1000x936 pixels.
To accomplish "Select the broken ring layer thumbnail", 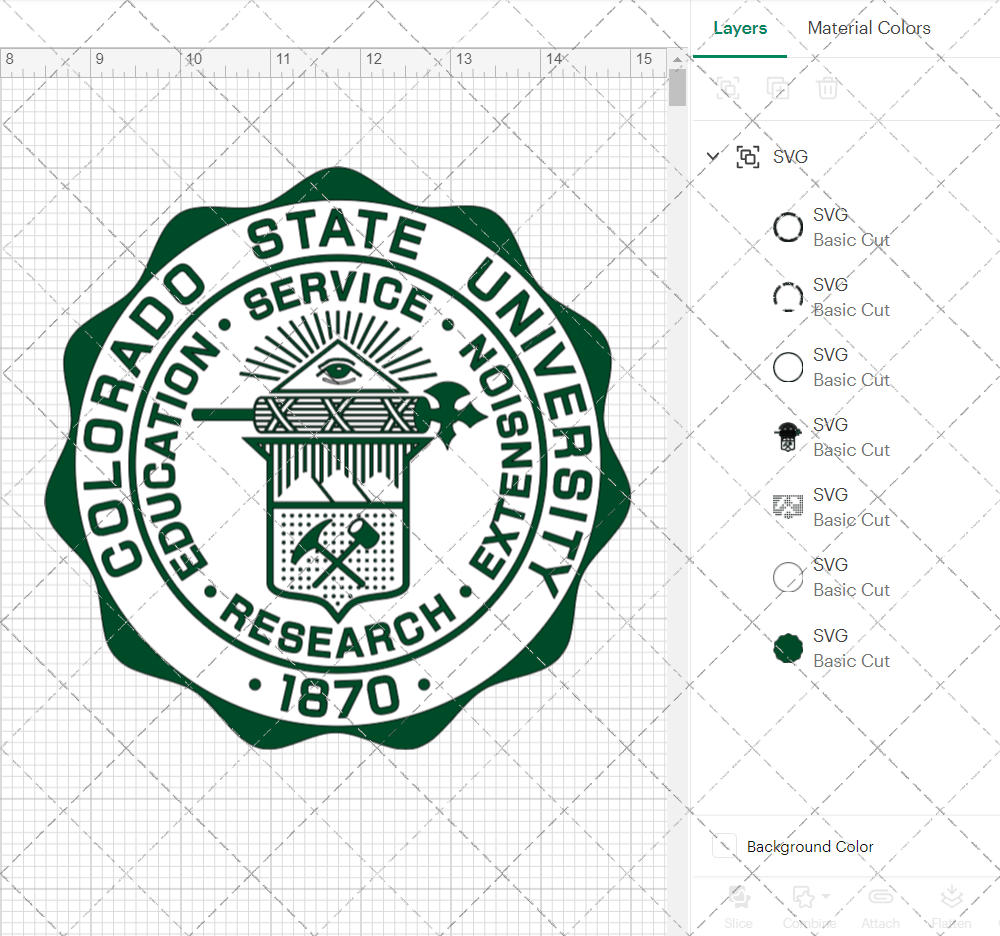I will coord(788,296).
